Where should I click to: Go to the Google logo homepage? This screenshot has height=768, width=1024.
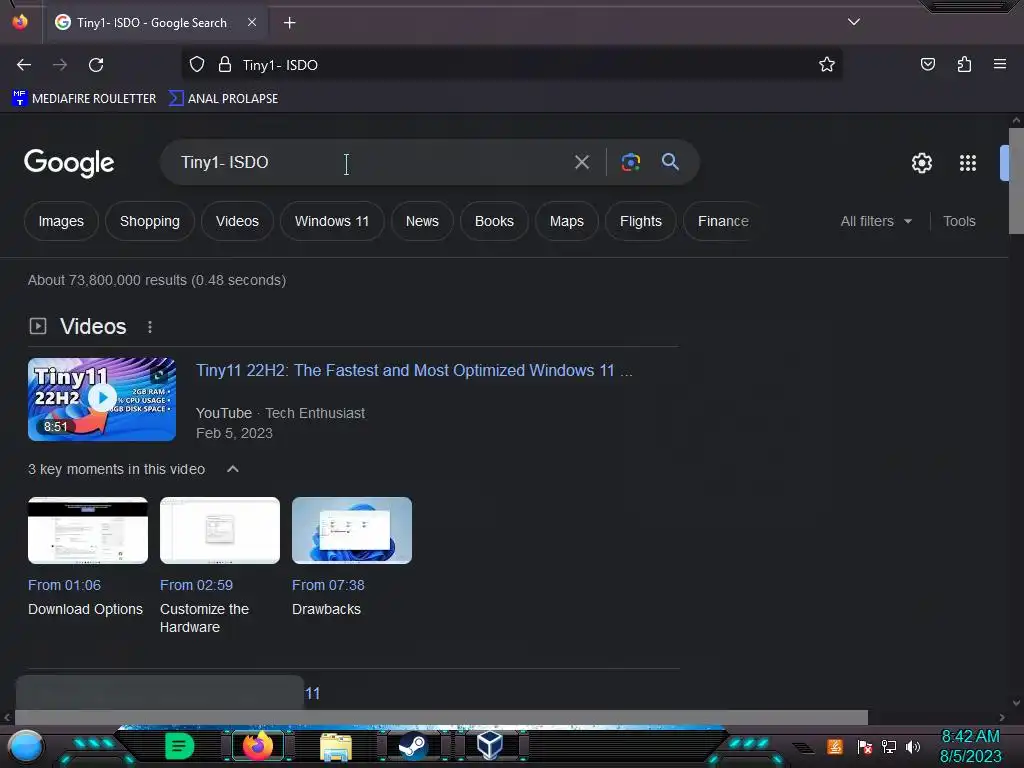(69, 163)
